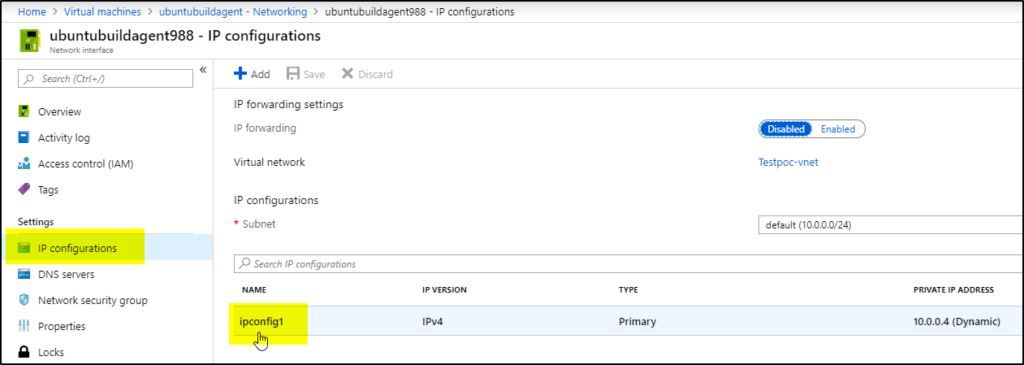Set IP forwarding to Enabled

839,129
